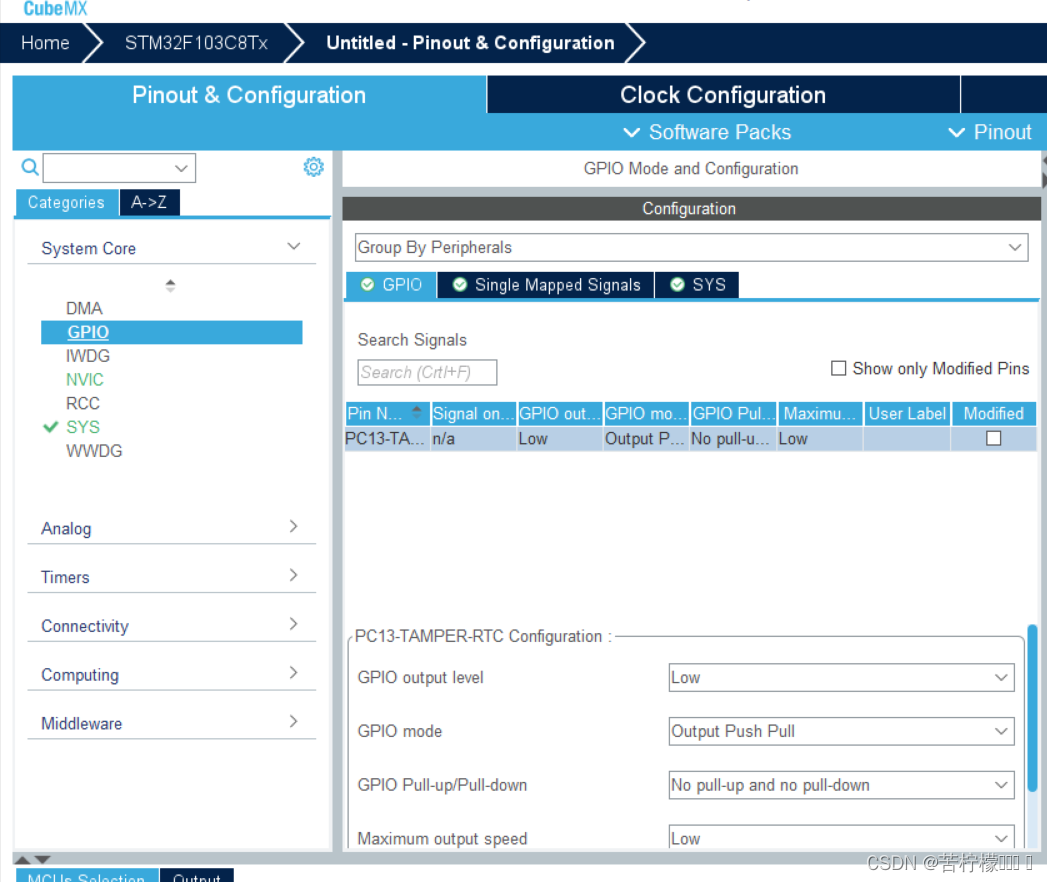This screenshot has width=1047, height=882.
Task: Click STM32F103C8Tx breadcrumb
Action: pyautogui.click(x=196, y=43)
